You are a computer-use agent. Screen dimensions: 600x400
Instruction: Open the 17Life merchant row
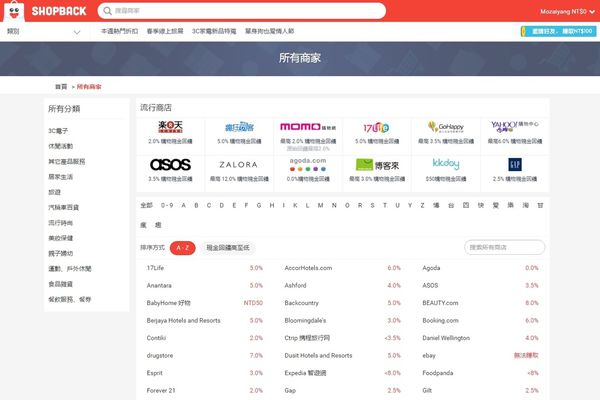click(x=205, y=268)
